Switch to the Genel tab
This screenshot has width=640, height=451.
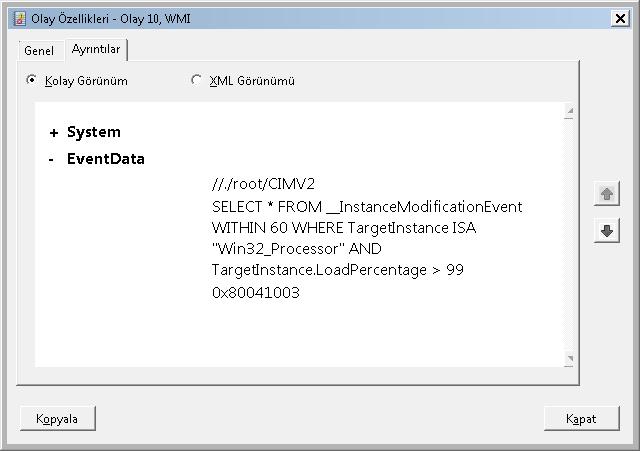click(39, 51)
